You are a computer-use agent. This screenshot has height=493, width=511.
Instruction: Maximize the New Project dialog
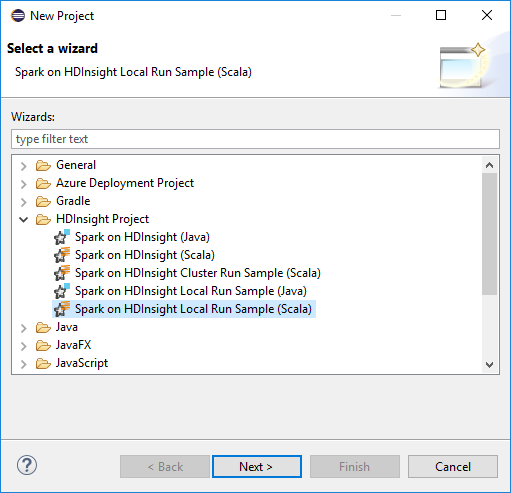coord(441,15)
